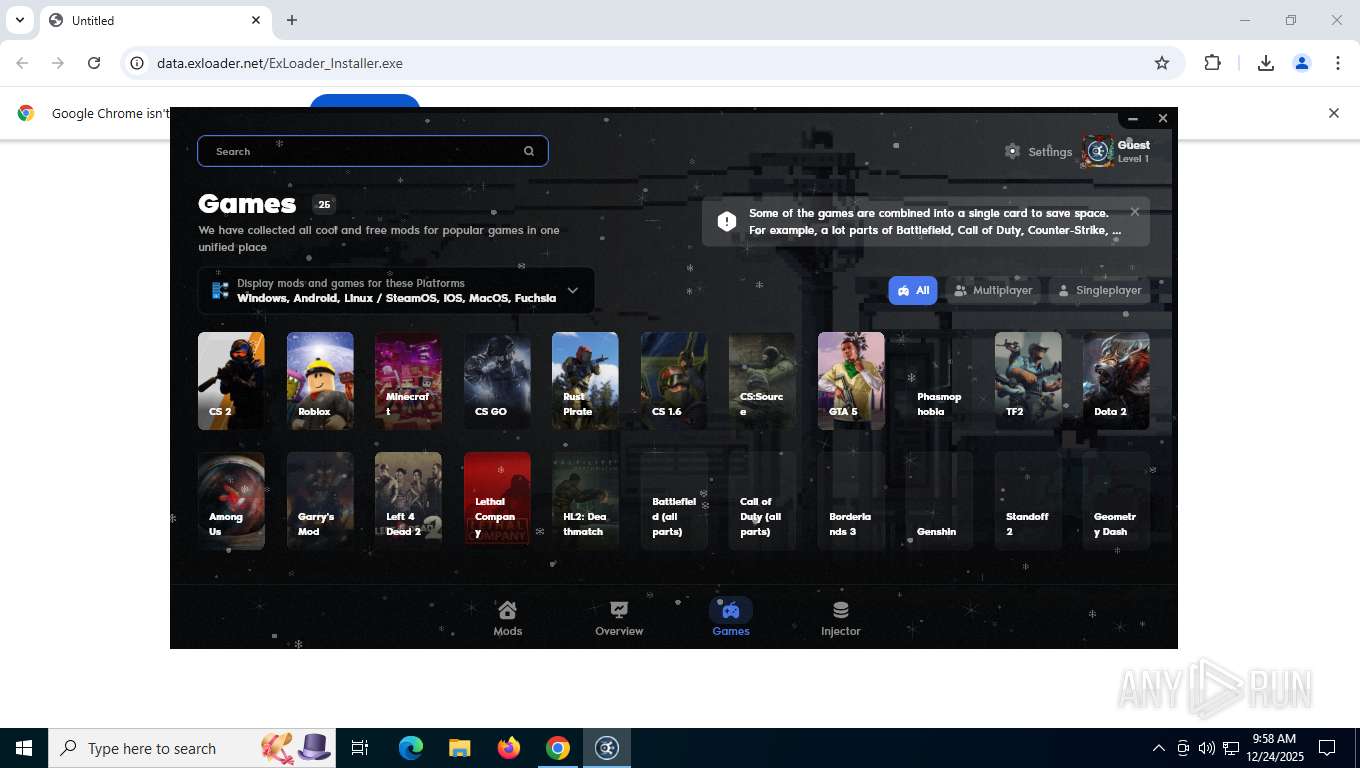Open the Dota 2 game card

[x=1116, y=381]
